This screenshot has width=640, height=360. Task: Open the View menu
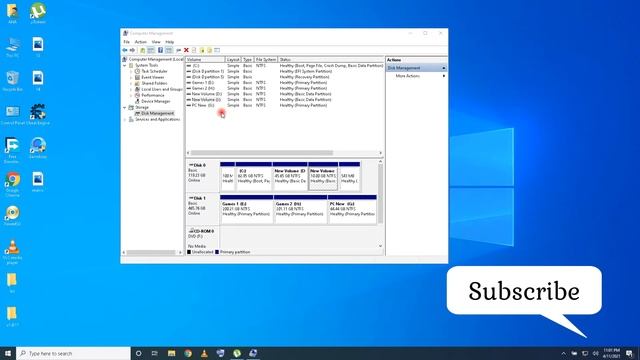click(x=156, y=42)
